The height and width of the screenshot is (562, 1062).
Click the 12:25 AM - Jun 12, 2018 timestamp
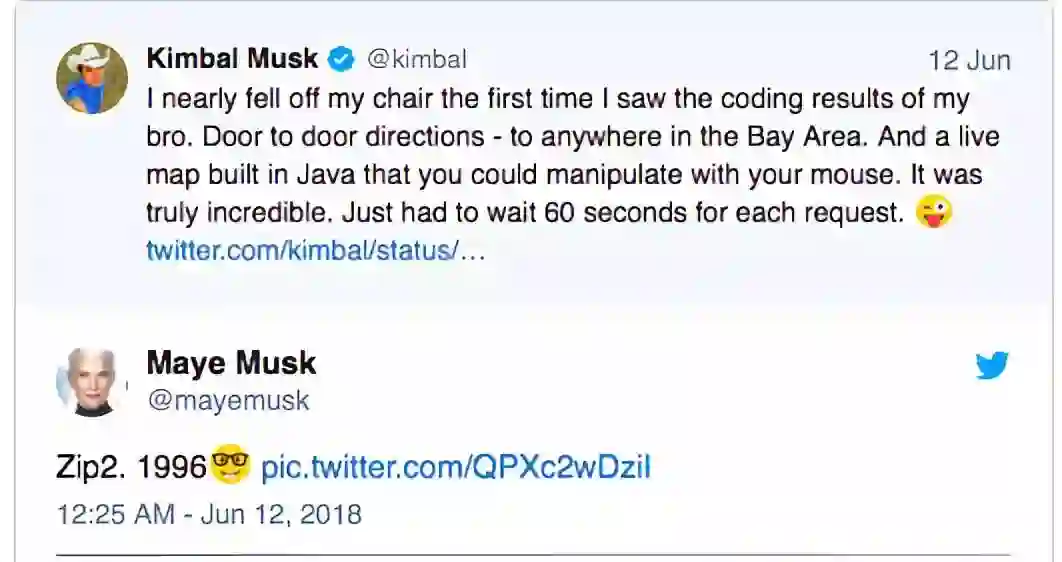tap(209, 515)
